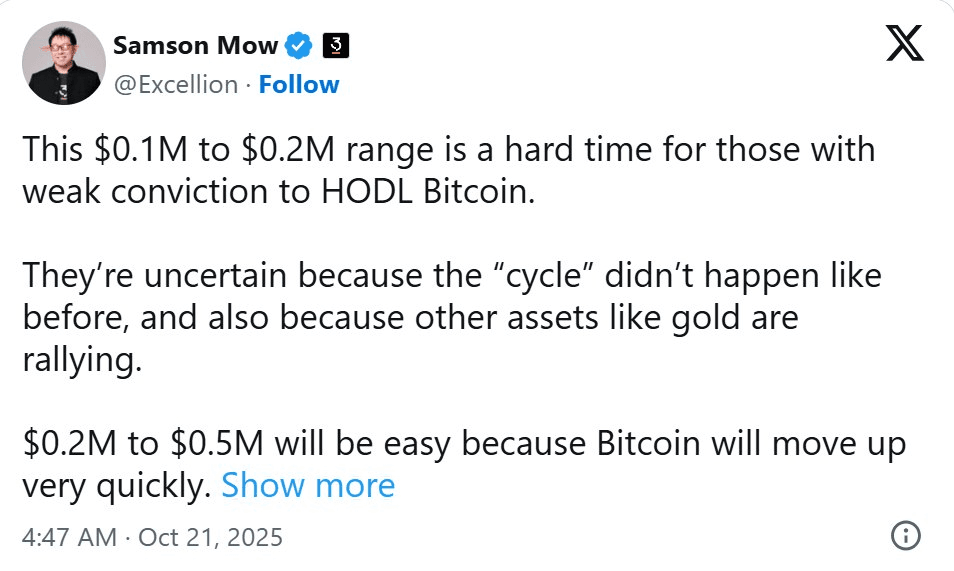Open the @Excellion handle link
The height and width of the screenshot is (571, 954).
(x=176, y=85)
